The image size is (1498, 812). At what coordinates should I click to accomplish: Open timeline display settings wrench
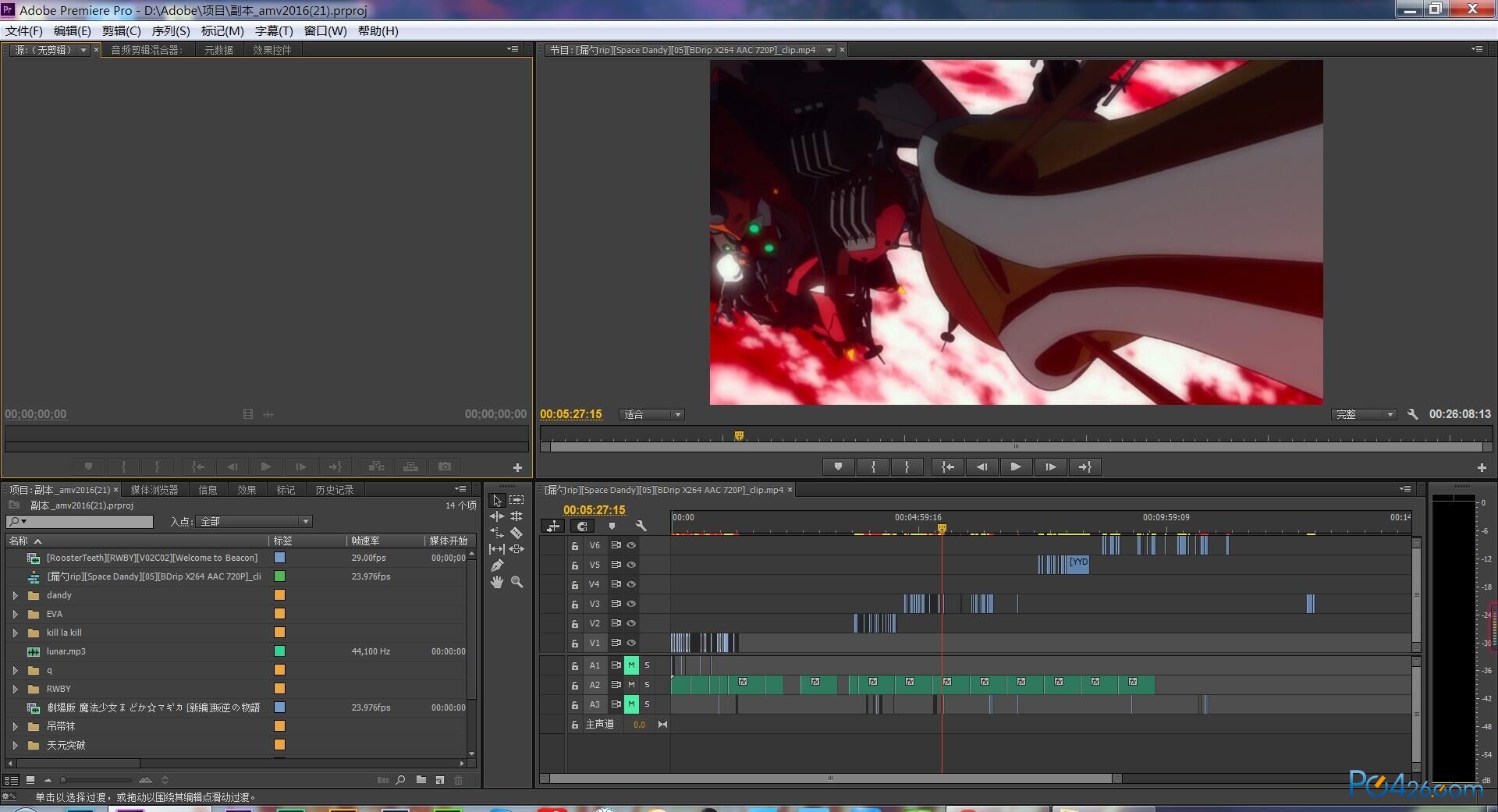click(x=641, y=527)
